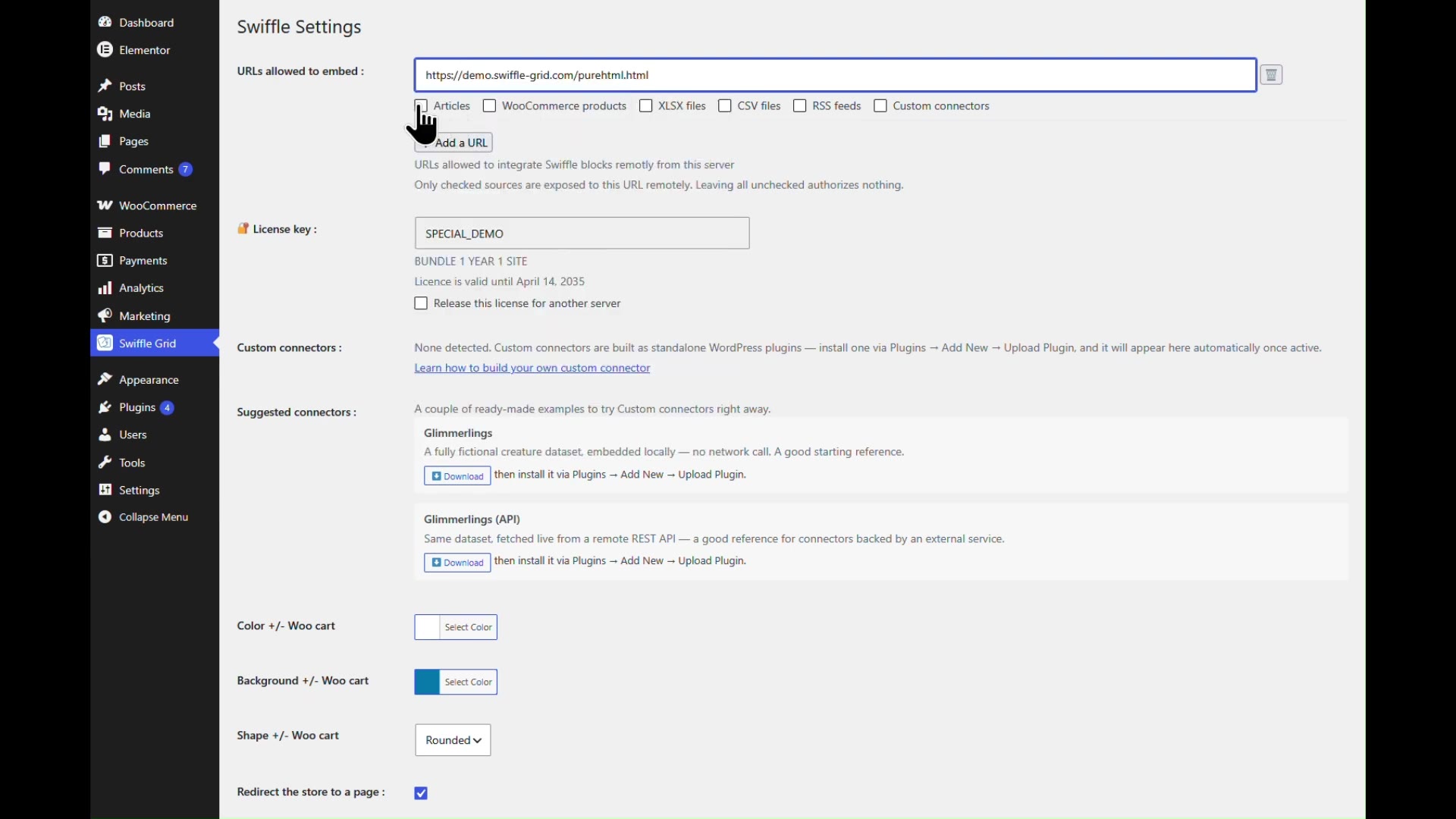
Task: Click the Comments count badge 7
Action: (x=185, y=169)
